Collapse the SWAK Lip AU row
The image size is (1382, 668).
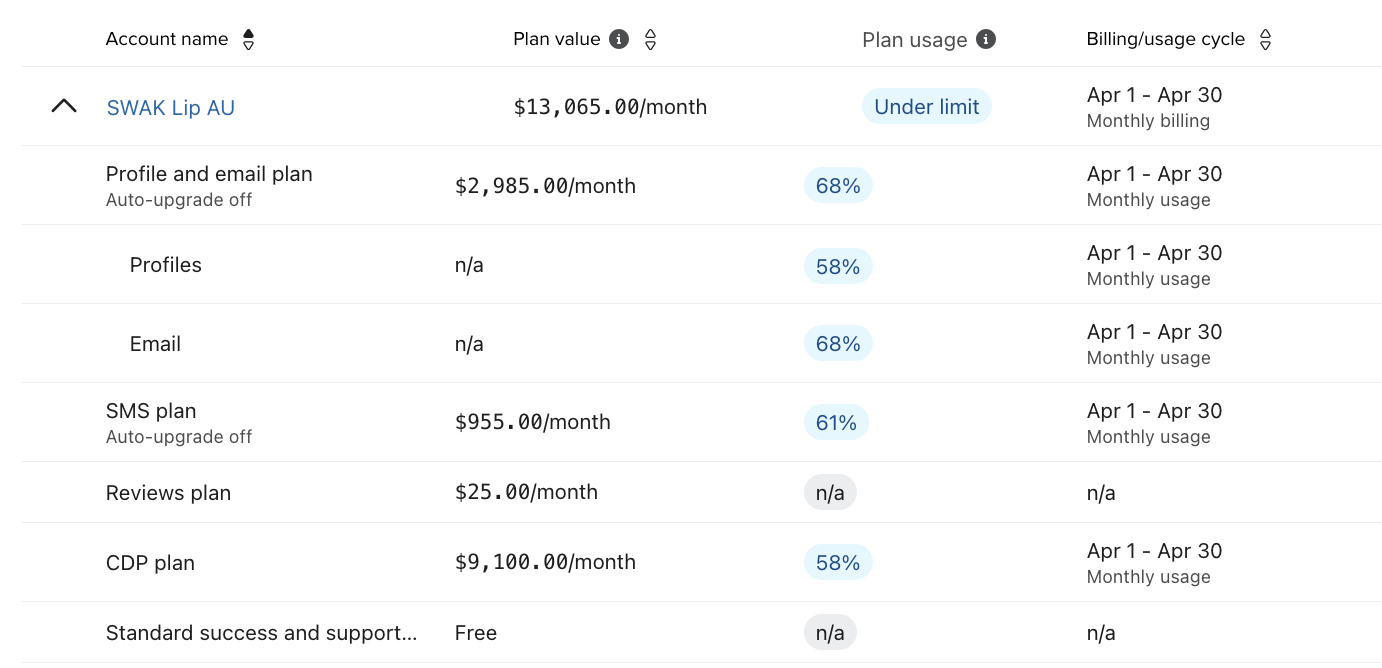[64, 106]
